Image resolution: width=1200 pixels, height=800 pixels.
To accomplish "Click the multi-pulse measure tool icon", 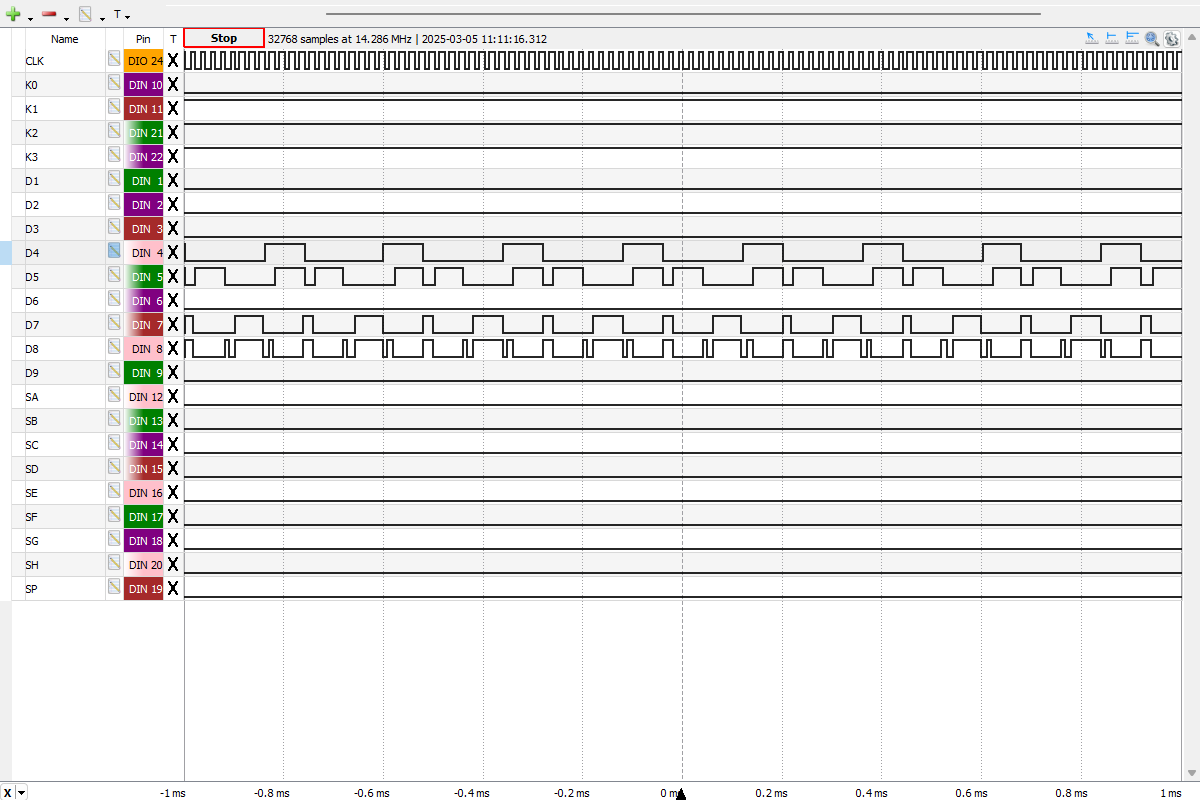I will coord(1132,38).
